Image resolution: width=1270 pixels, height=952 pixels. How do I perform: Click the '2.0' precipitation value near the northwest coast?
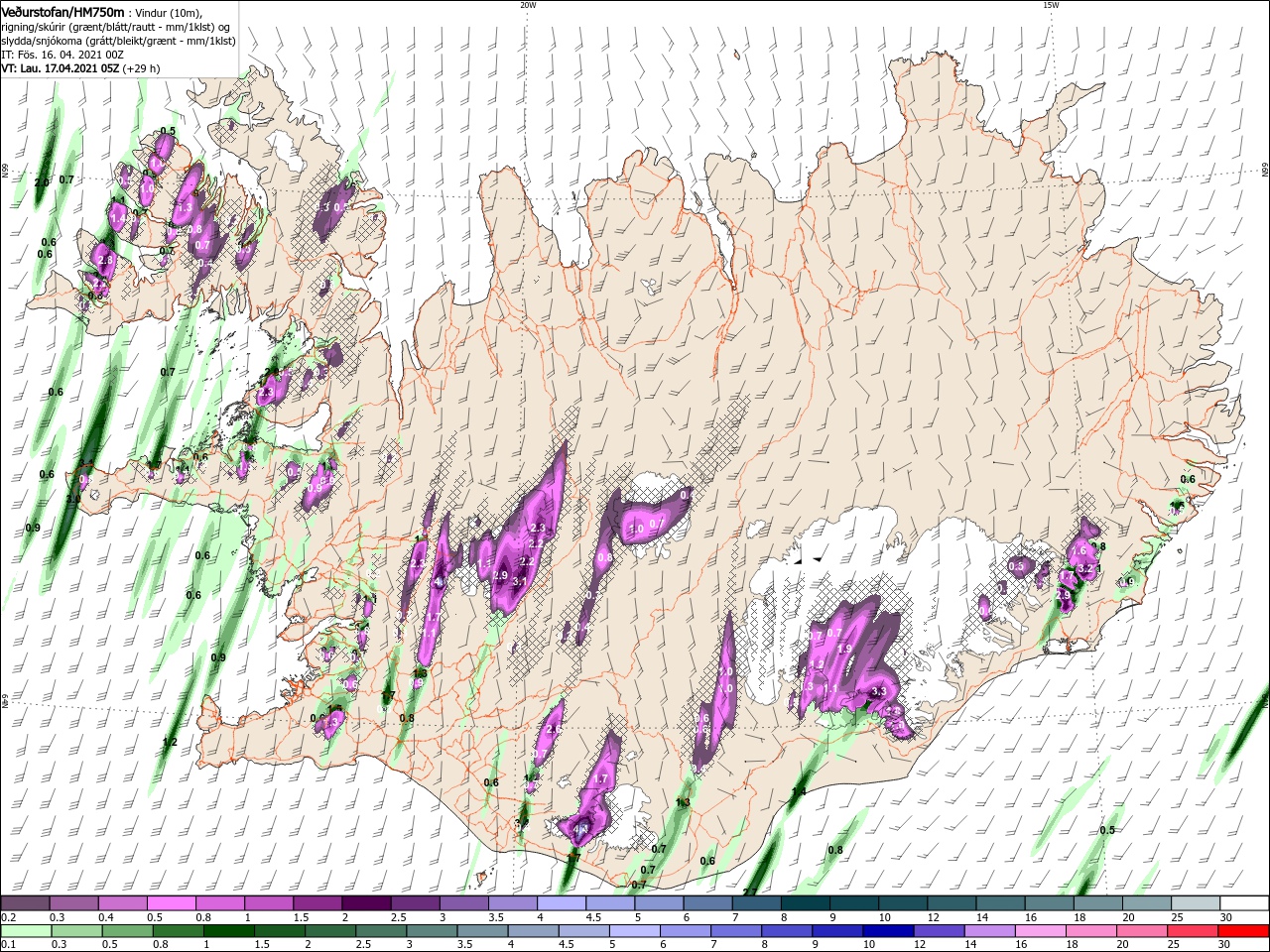[42, 182]
